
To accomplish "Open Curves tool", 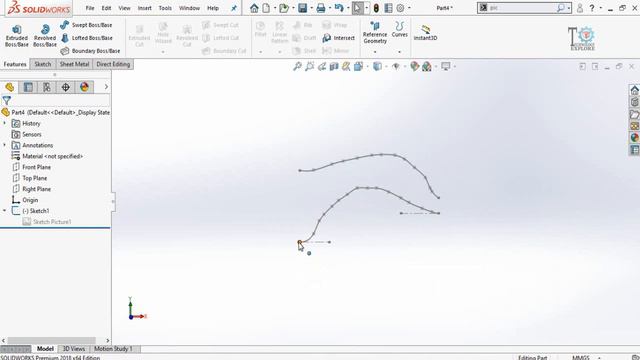I will tap(400, 30).
